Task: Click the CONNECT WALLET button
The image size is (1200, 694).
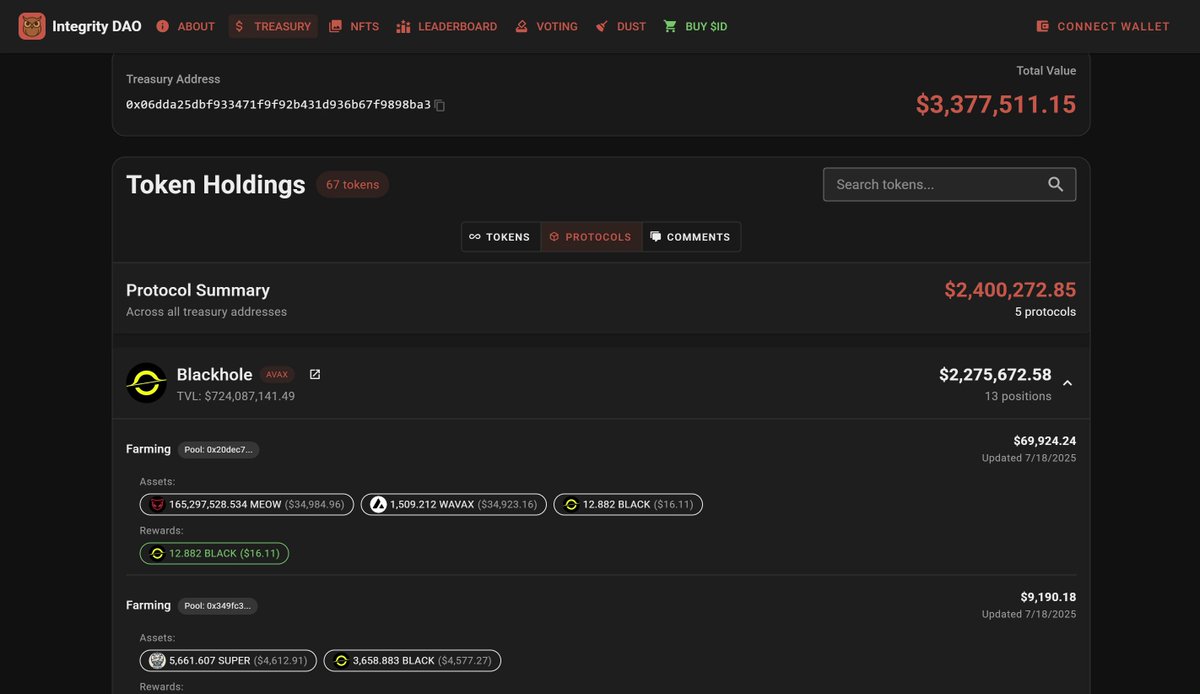Action: (1103, 26)
